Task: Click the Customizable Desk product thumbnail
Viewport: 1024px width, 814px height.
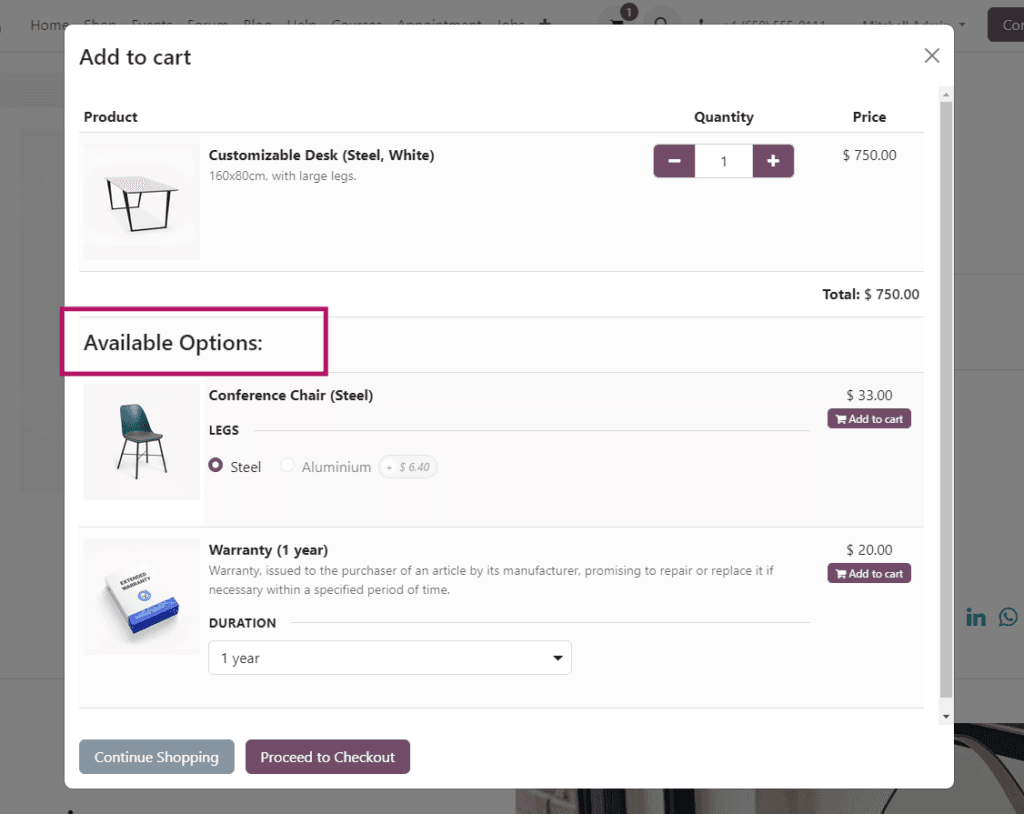Action: click(141, 201)
